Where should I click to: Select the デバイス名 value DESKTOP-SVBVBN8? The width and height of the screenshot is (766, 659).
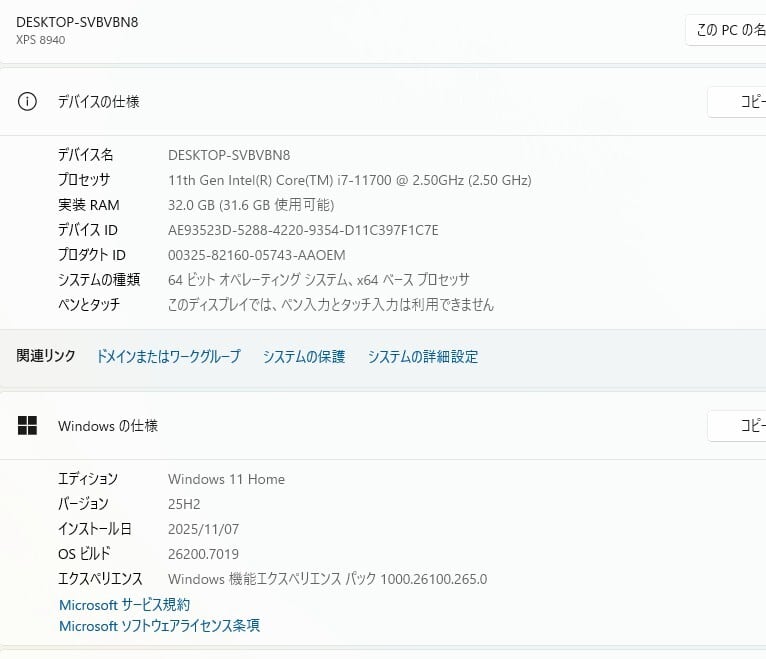pos(229,155)
